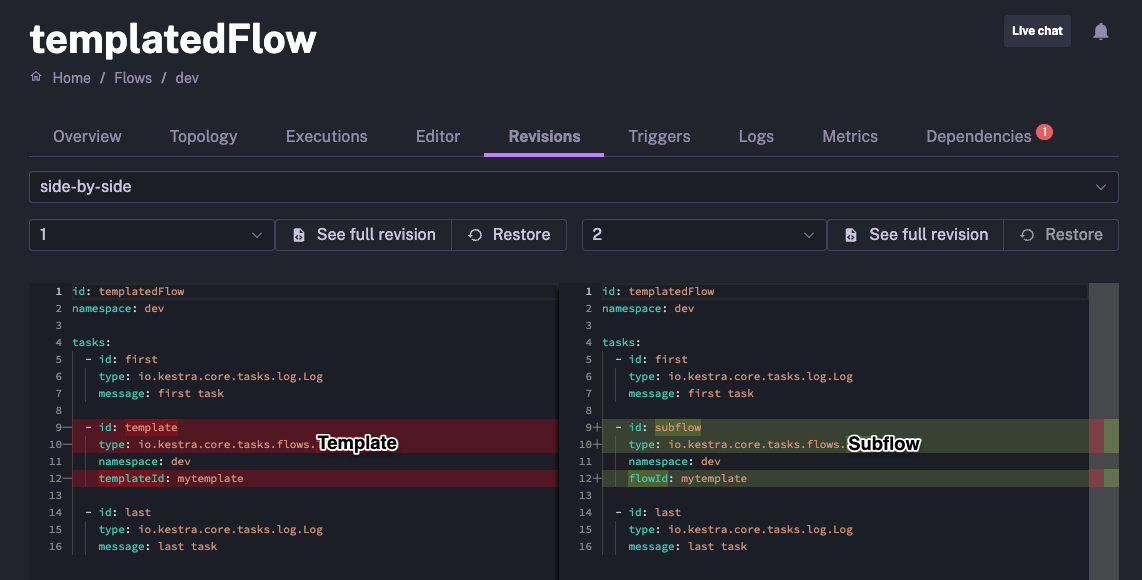Viewport: 1142px width, 580px height.
Task: Open the left revision selector showing 1
Action: click(151, 234)
